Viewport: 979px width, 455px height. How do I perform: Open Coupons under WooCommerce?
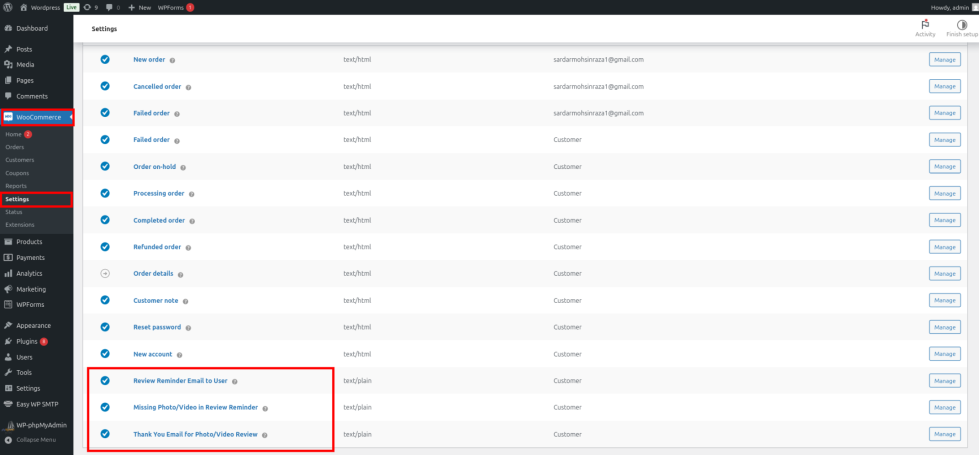(17, 173)
